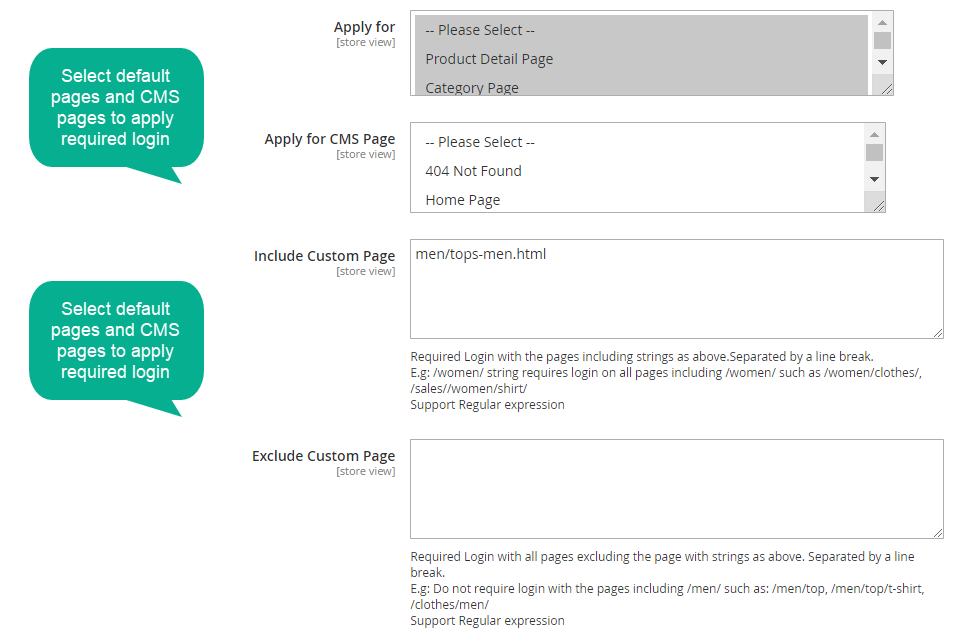
Task: Click the upper green tooltip bubble
Action: [116, 108]
